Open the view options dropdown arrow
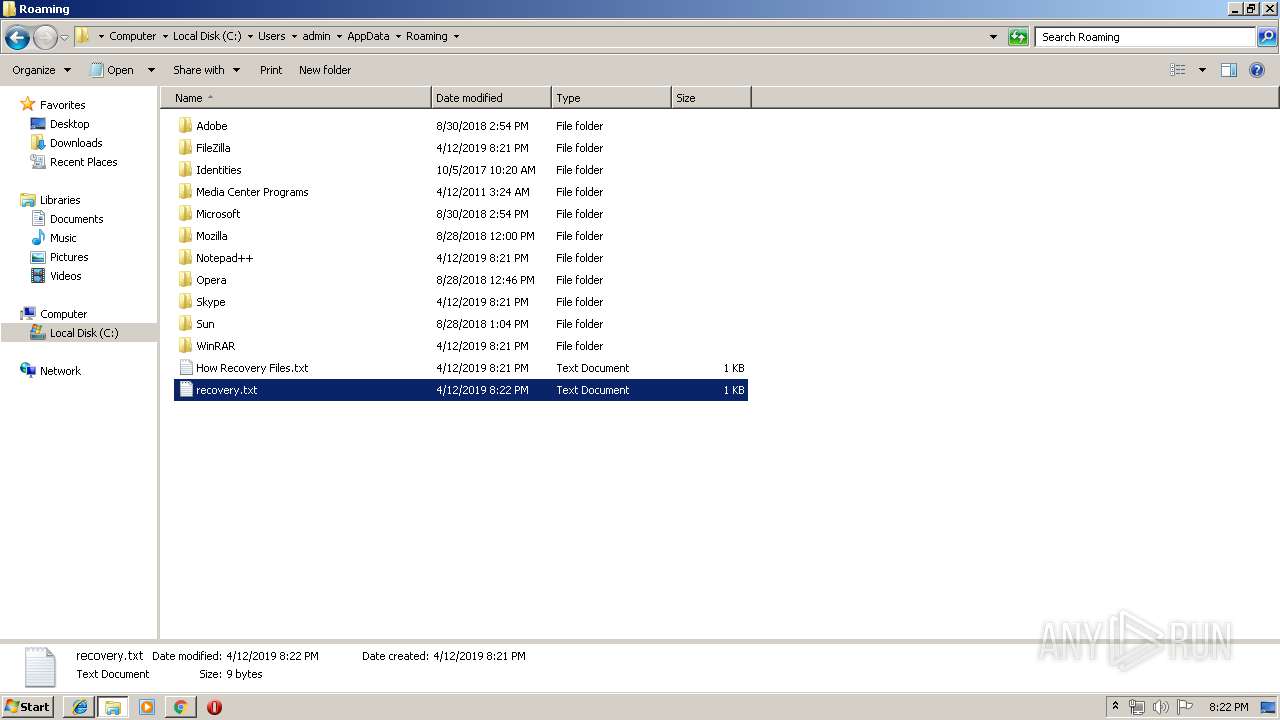 click(1202, 70)
